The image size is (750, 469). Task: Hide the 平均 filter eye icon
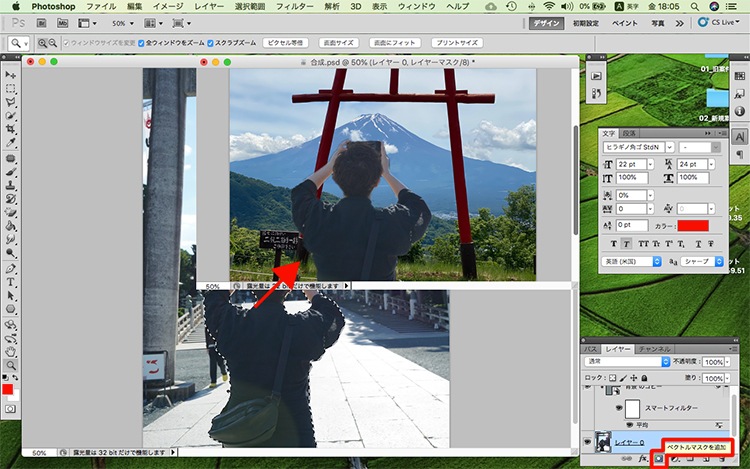(629, 425)
